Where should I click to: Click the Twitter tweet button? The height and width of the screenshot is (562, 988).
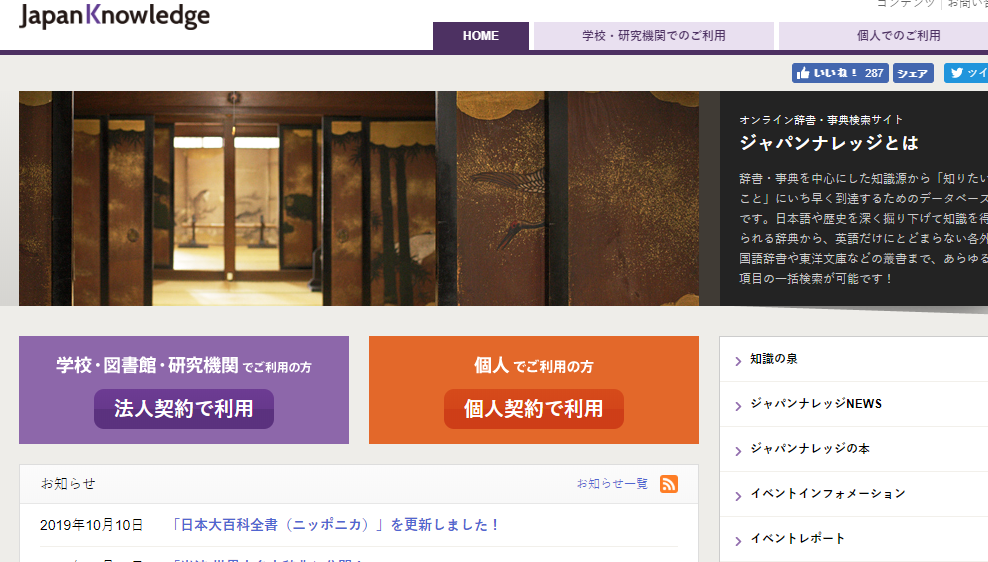coord(966,73)
